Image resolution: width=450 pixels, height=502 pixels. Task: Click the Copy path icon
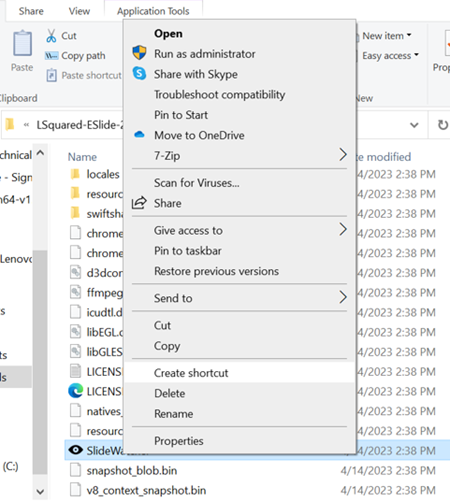click(x=51, y=56)
